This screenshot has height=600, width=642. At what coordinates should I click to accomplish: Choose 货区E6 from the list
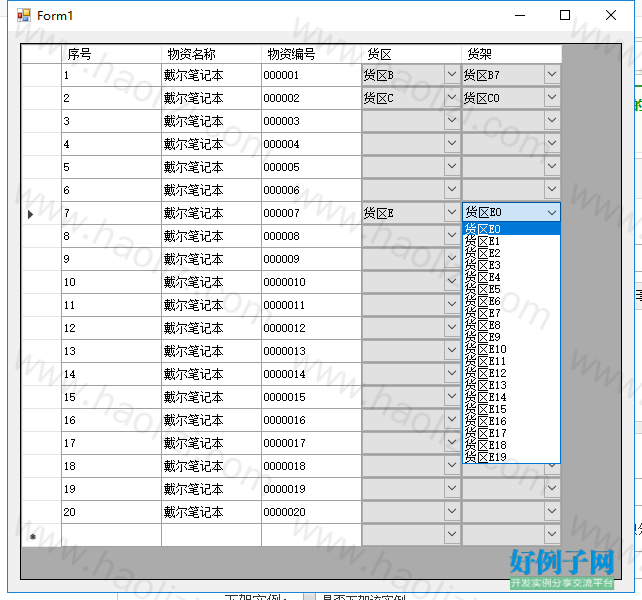pyautogui.click(x=511, y=301)
